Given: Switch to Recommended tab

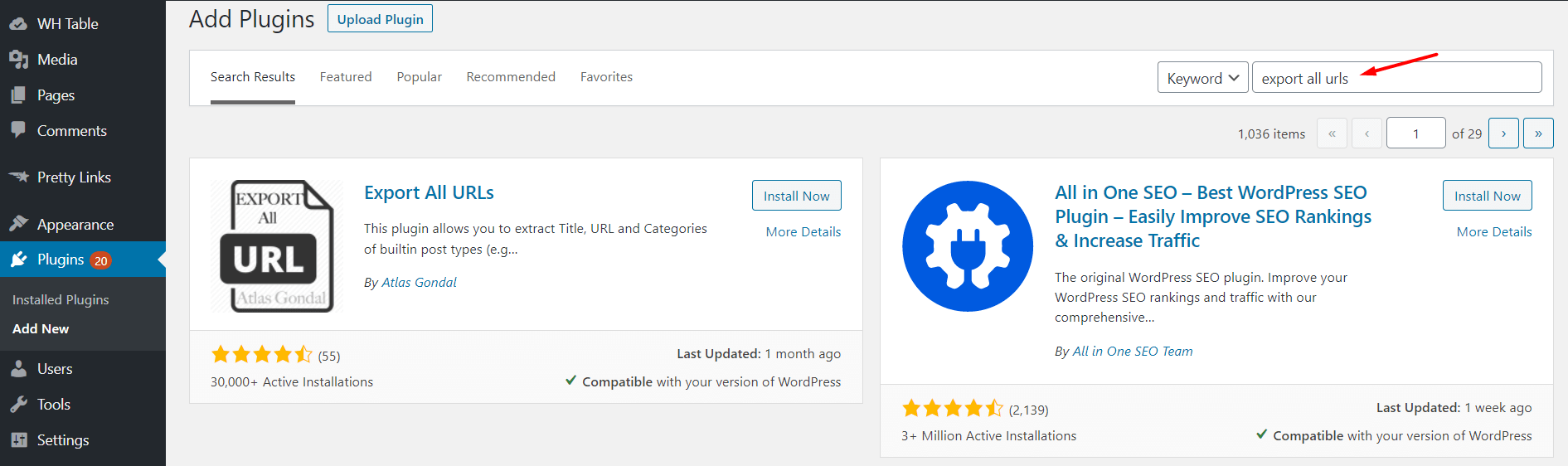Looking at the screenshot, I should point(511,76).
